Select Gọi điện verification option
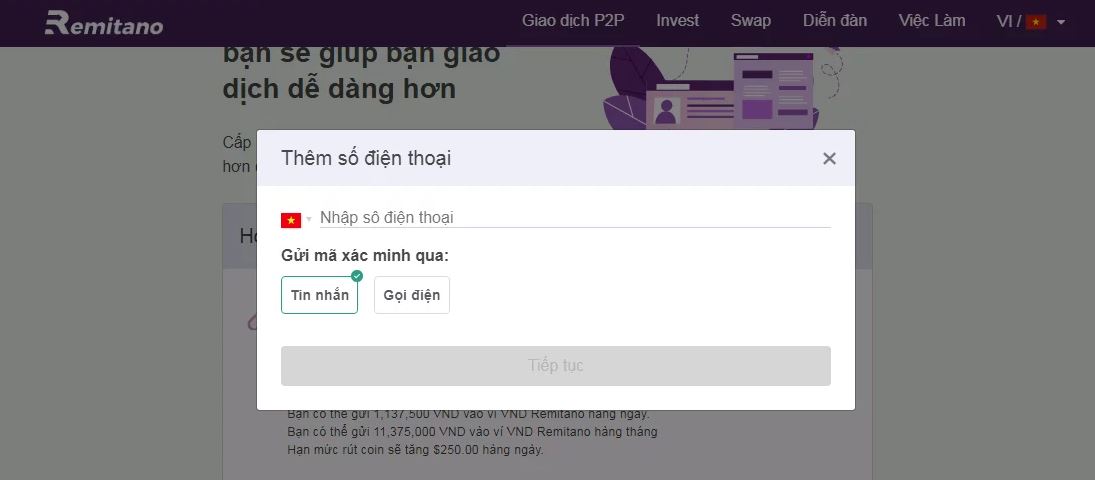The image size is (1095, 480). click(x=412, y=295)
